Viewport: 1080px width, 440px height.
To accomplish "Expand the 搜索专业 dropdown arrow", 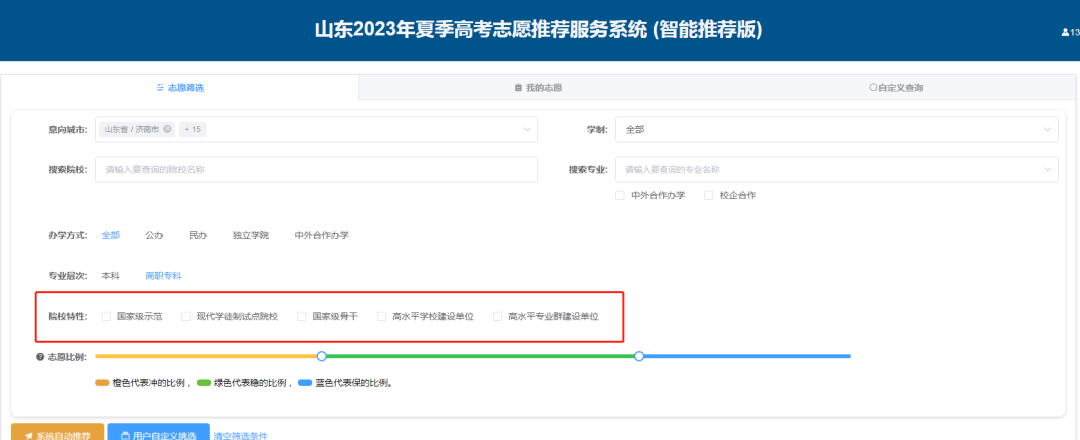I will tap(1047, 169).
